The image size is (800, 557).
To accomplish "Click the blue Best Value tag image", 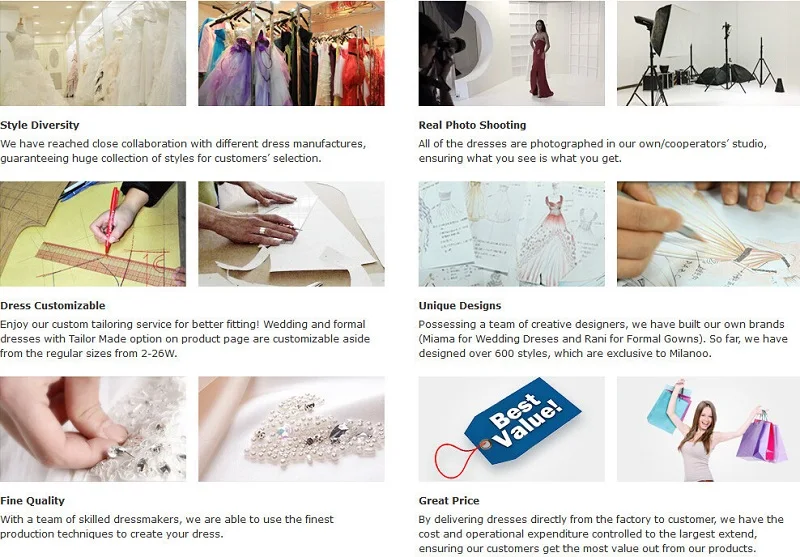I will coord(512,429).
